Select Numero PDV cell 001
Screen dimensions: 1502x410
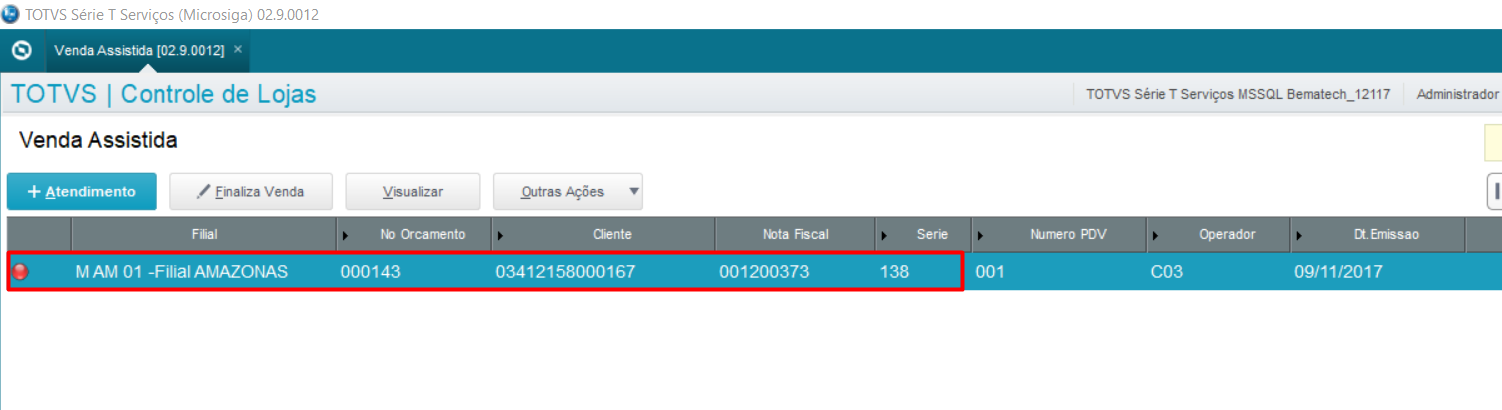[x=1059, y=271]
